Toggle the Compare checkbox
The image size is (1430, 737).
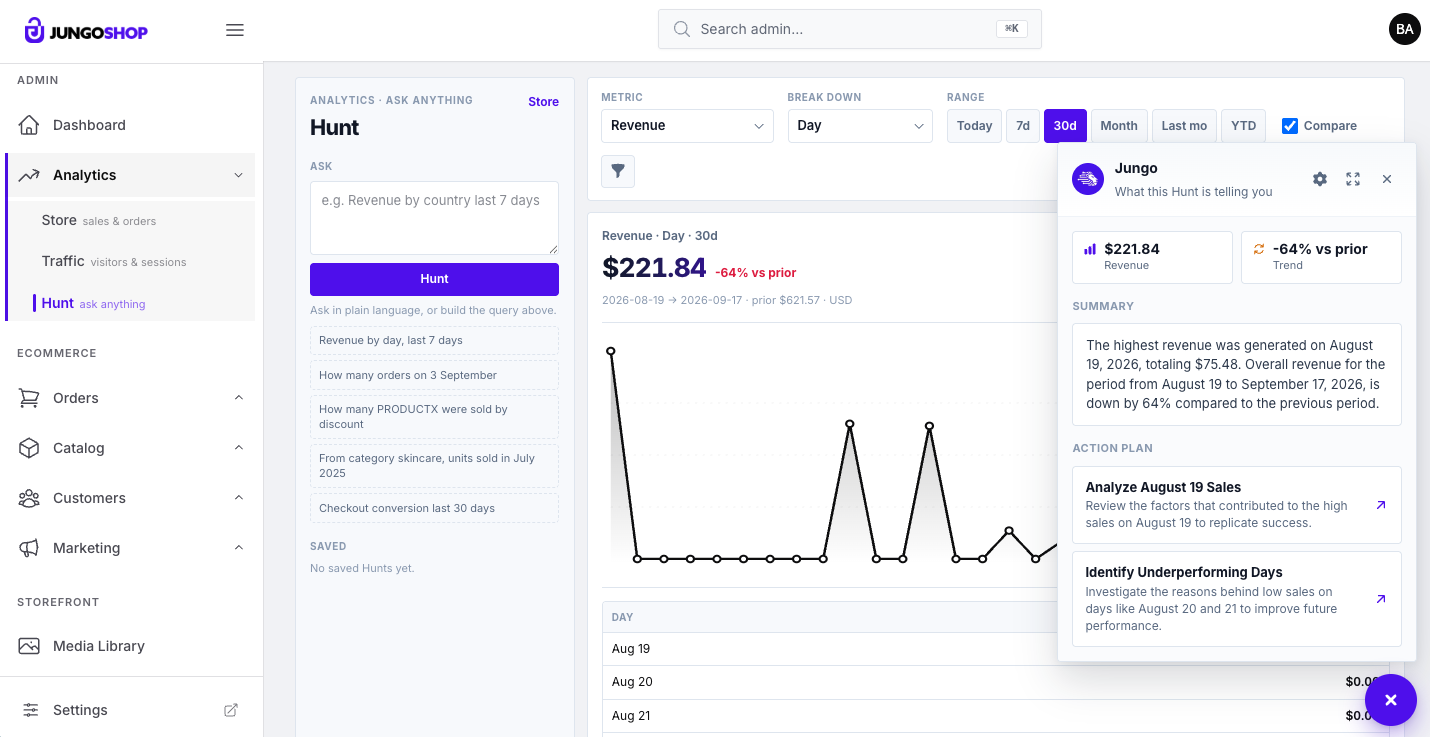coord(1290,126)
